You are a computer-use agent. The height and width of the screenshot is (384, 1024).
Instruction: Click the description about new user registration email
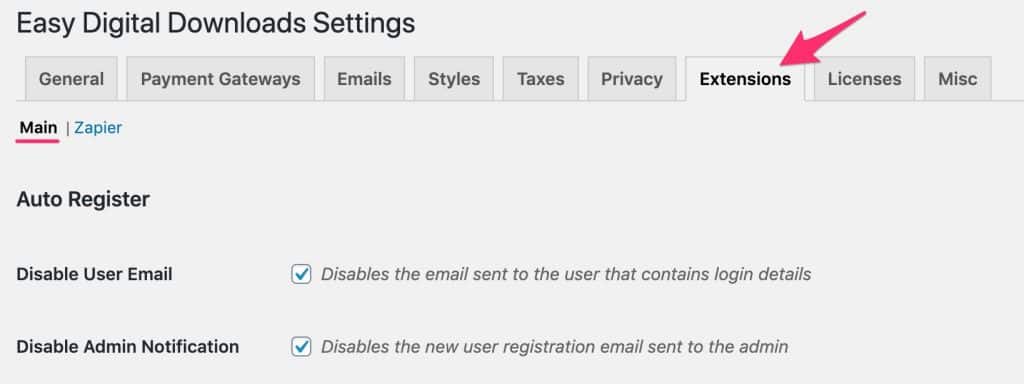(x=554, y=347)
